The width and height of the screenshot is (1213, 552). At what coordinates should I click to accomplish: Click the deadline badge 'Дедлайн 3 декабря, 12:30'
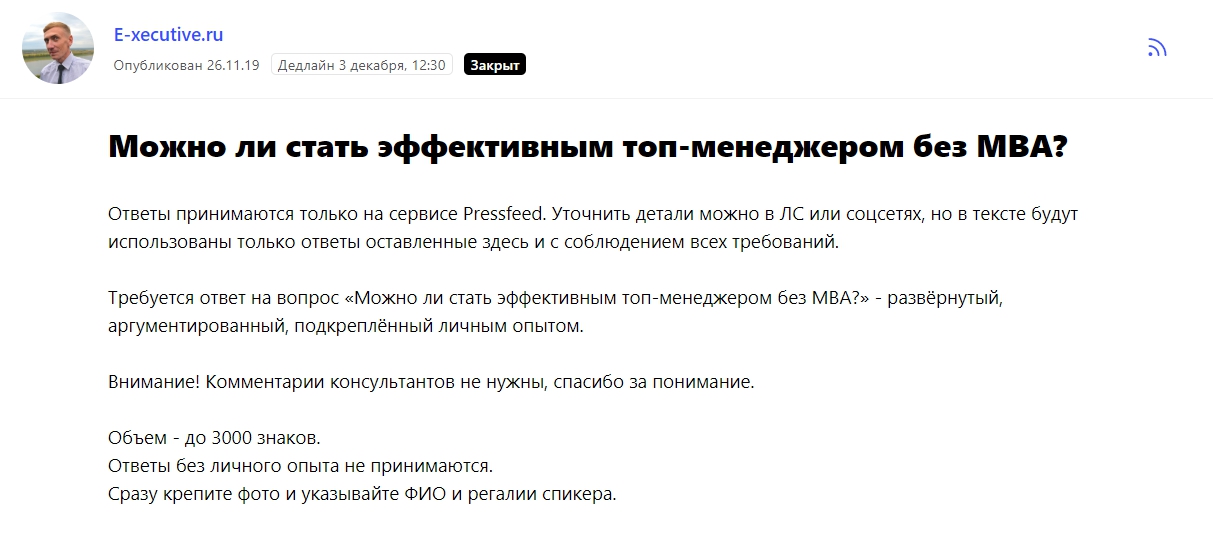pyautogui.click(x=361, y=65)
